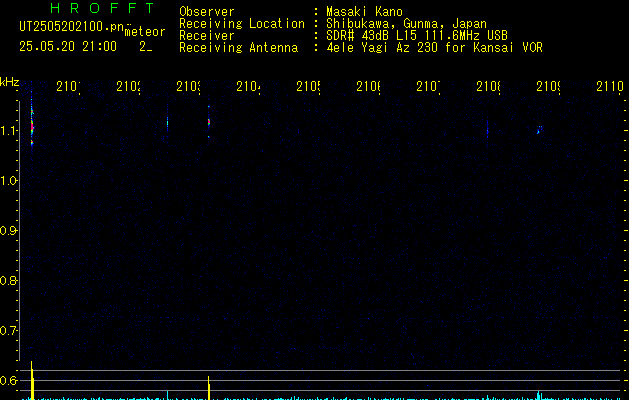Click the meteor echo just after 2103
Viewport: 629px width, 400px height.
[x=209, y=122]
